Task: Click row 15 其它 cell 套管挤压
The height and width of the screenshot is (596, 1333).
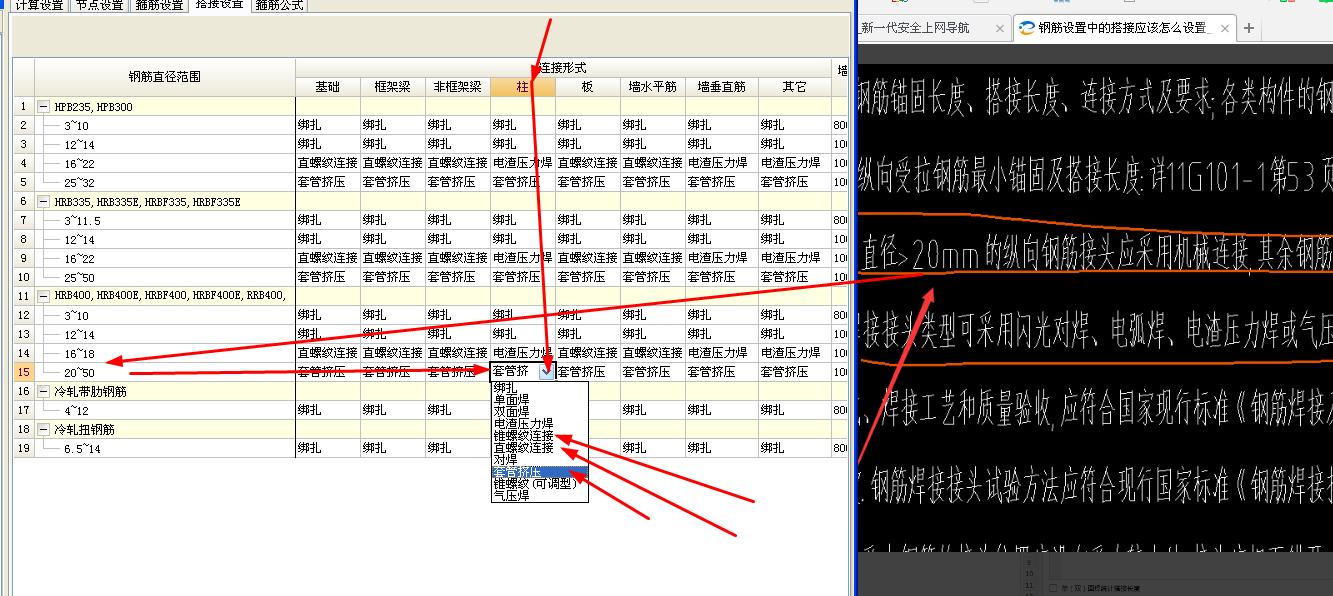Action: tap(795, 372)
